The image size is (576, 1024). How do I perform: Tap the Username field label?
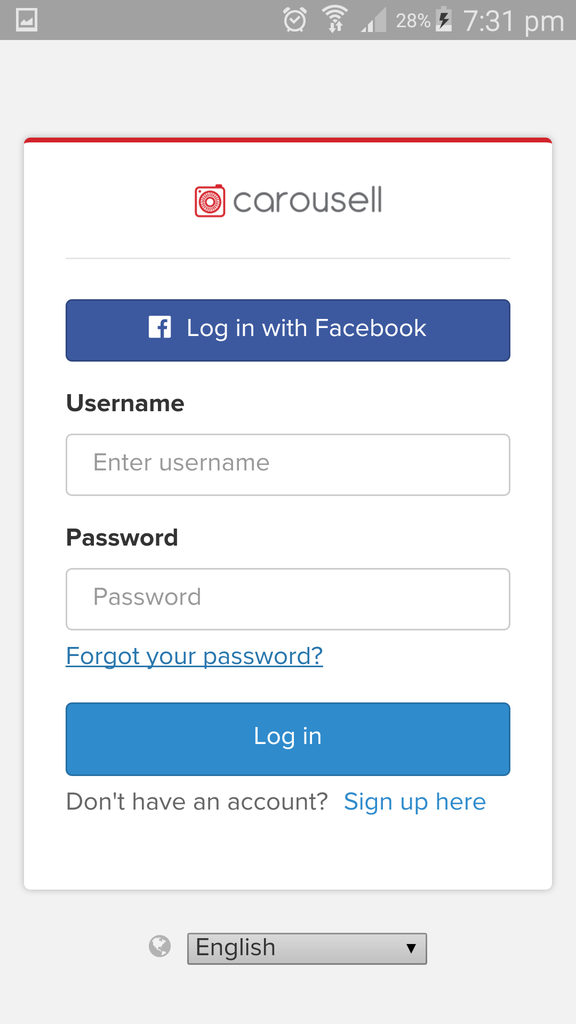(125, 403)
